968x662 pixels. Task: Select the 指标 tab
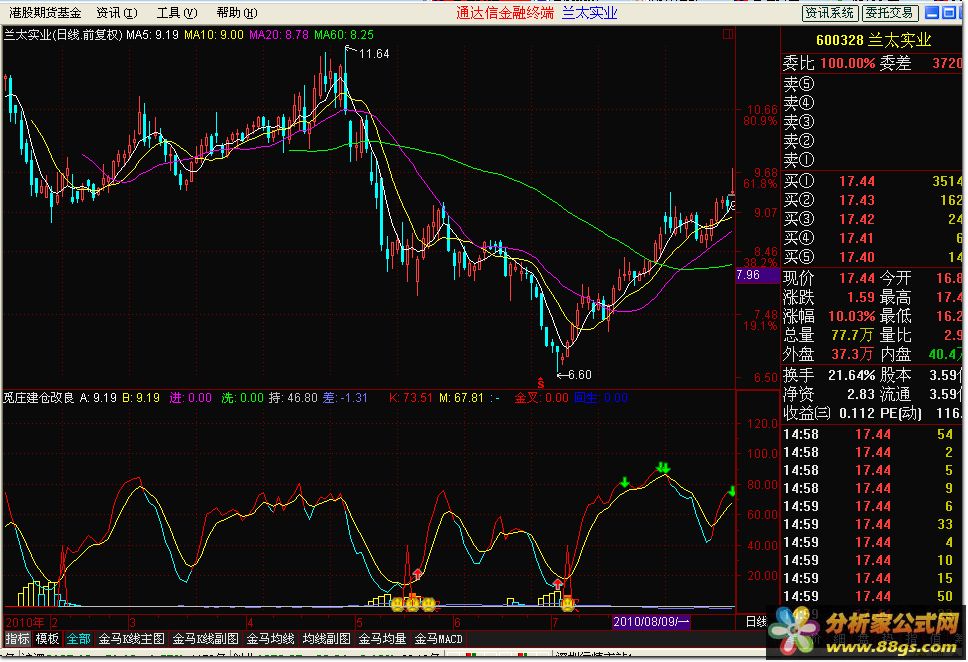tap(17, 639)
